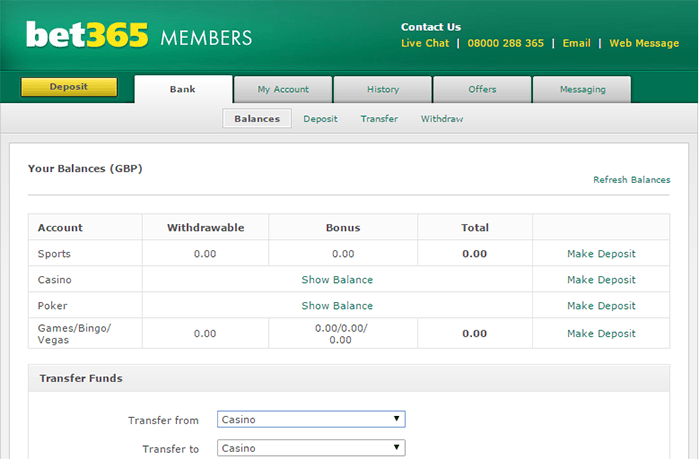Screen dimensions: 699x459
Task: Show Balance for the Poker account
Action: (337, 306)
